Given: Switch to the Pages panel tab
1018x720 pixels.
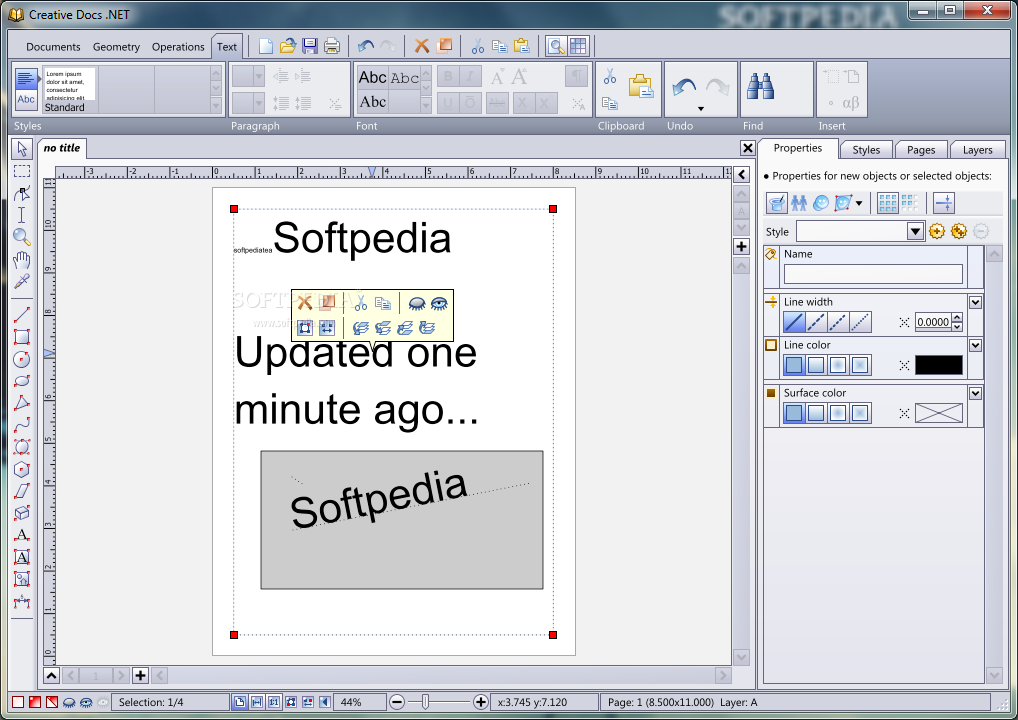Looking at the screenshot, I should (x=921, y=150).
